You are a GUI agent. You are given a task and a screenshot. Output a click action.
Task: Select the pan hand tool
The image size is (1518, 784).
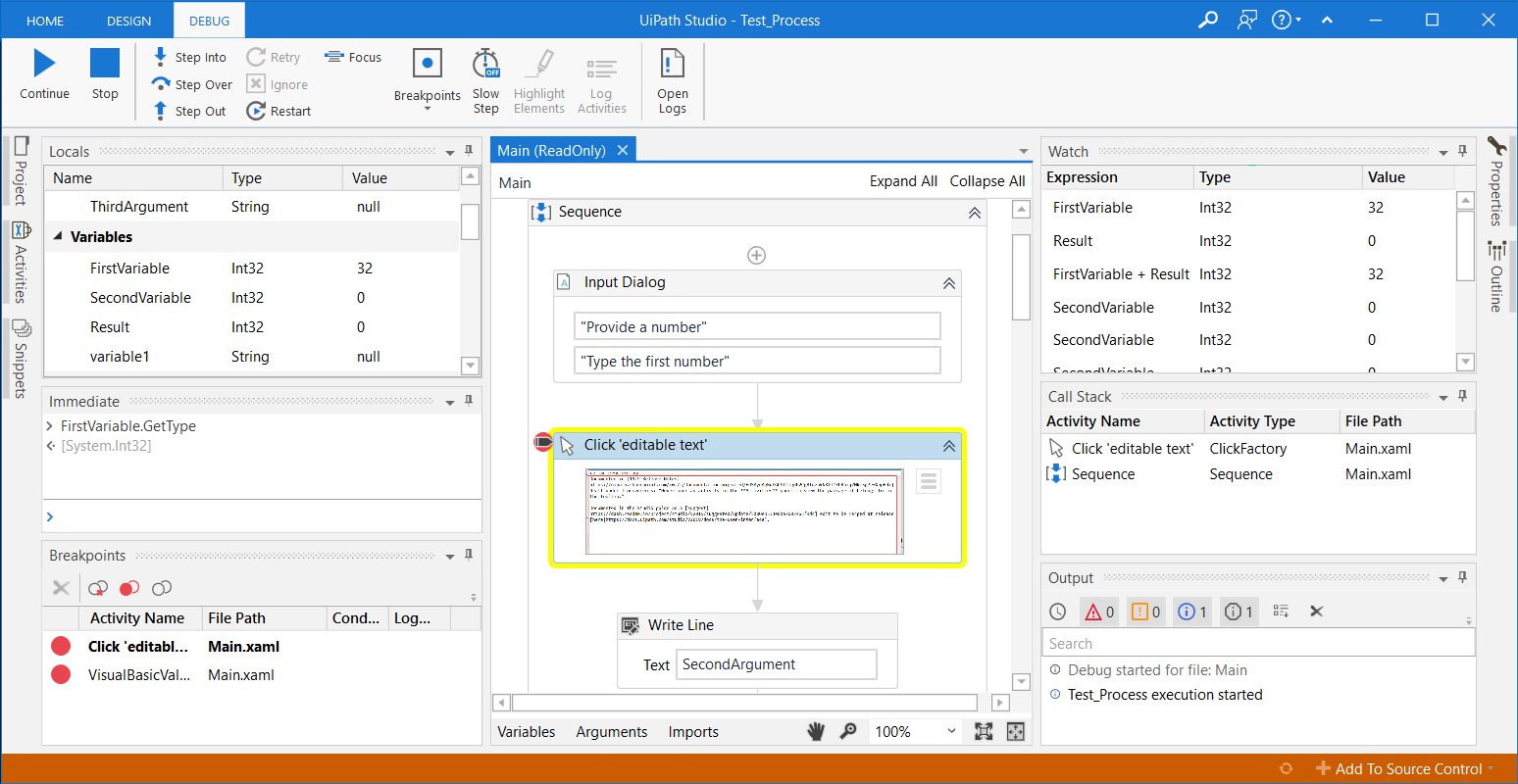[x=816, y=731]
